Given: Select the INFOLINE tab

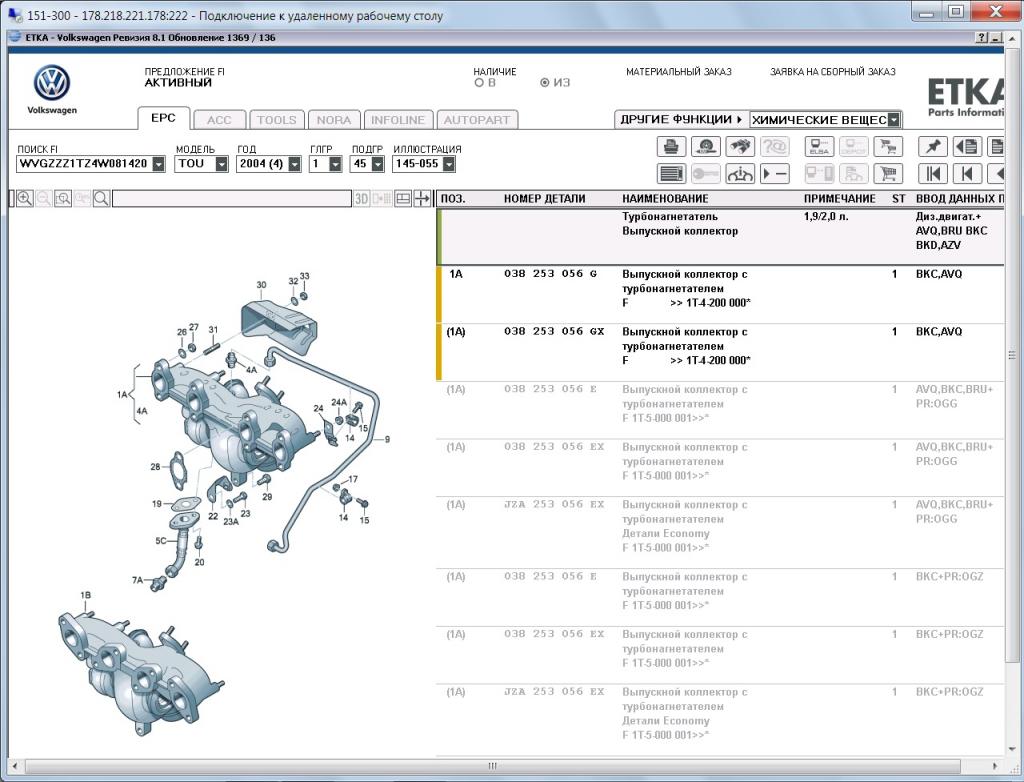Looking at the screenshot, I should click(398, 120).
